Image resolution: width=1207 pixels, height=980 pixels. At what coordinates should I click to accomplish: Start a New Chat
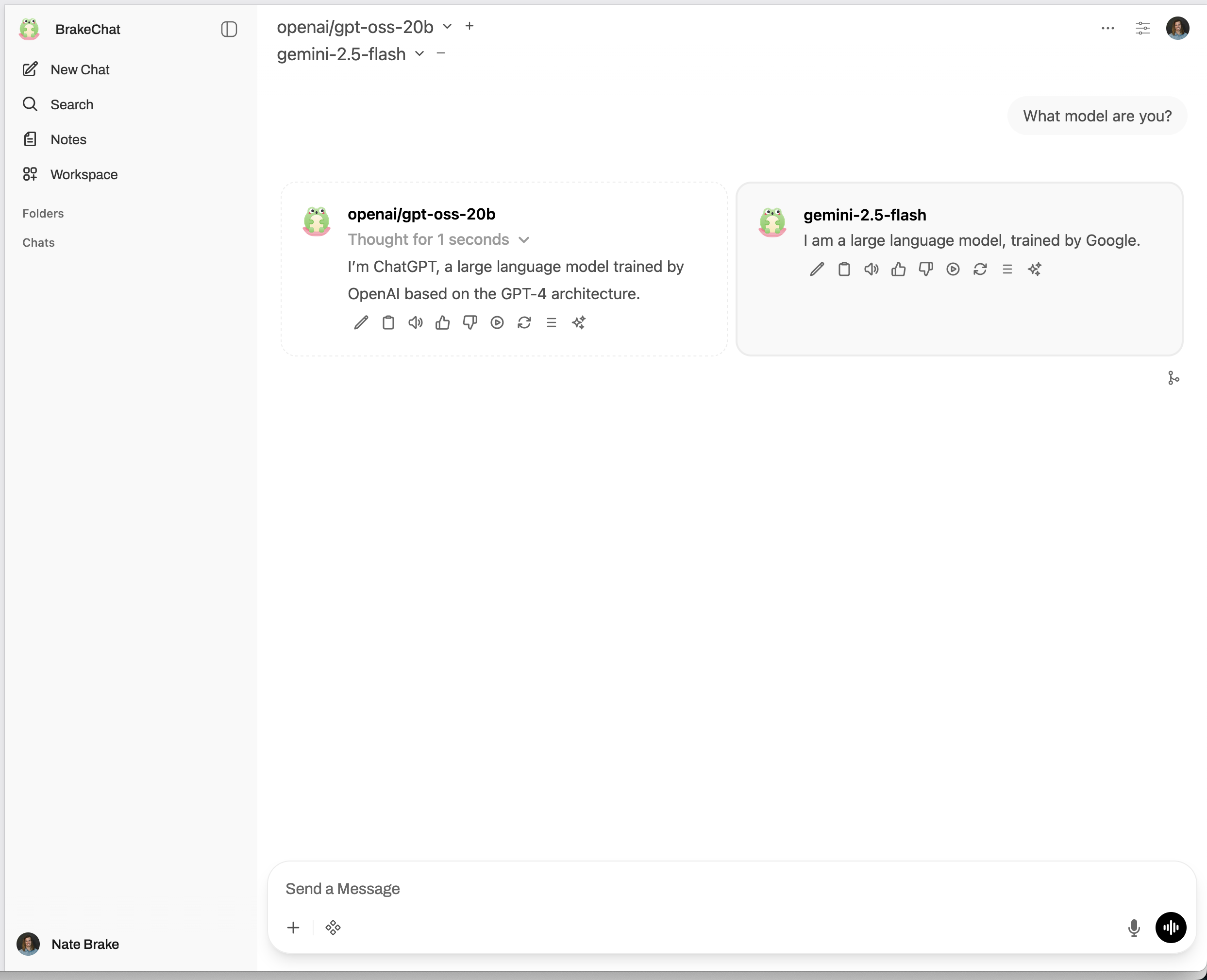pos(80,69)
